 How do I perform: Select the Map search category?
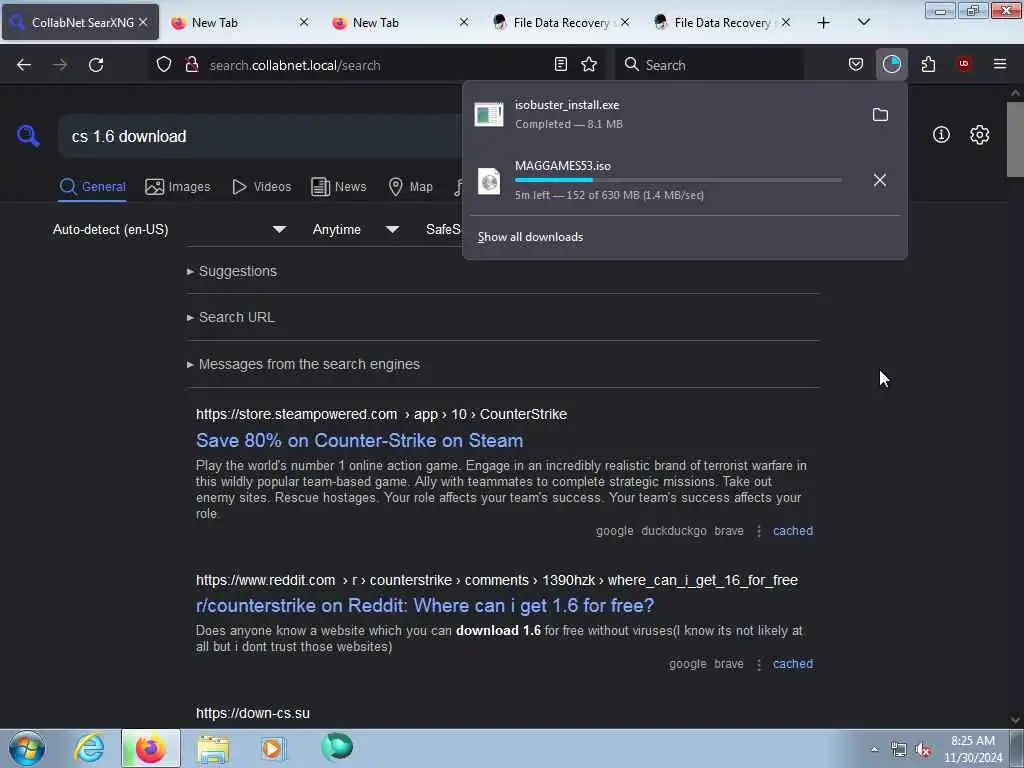coord(410,187)
